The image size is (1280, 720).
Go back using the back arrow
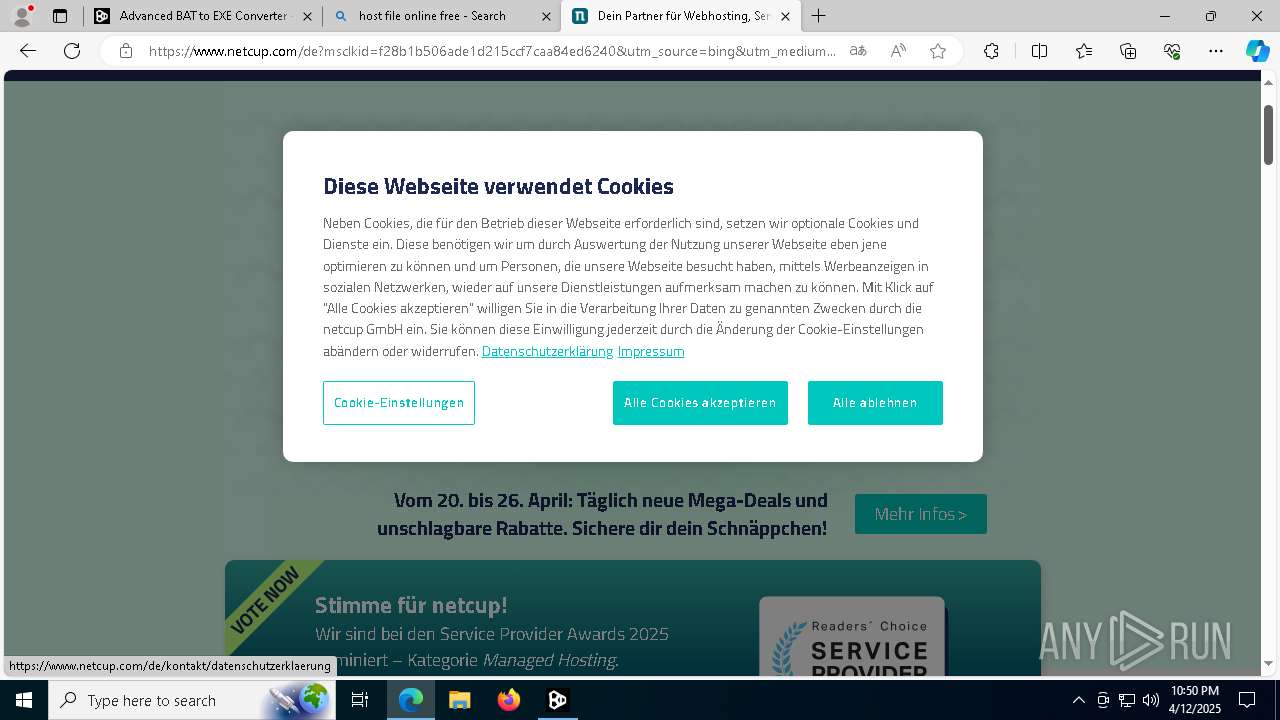[x=28, y=51]
